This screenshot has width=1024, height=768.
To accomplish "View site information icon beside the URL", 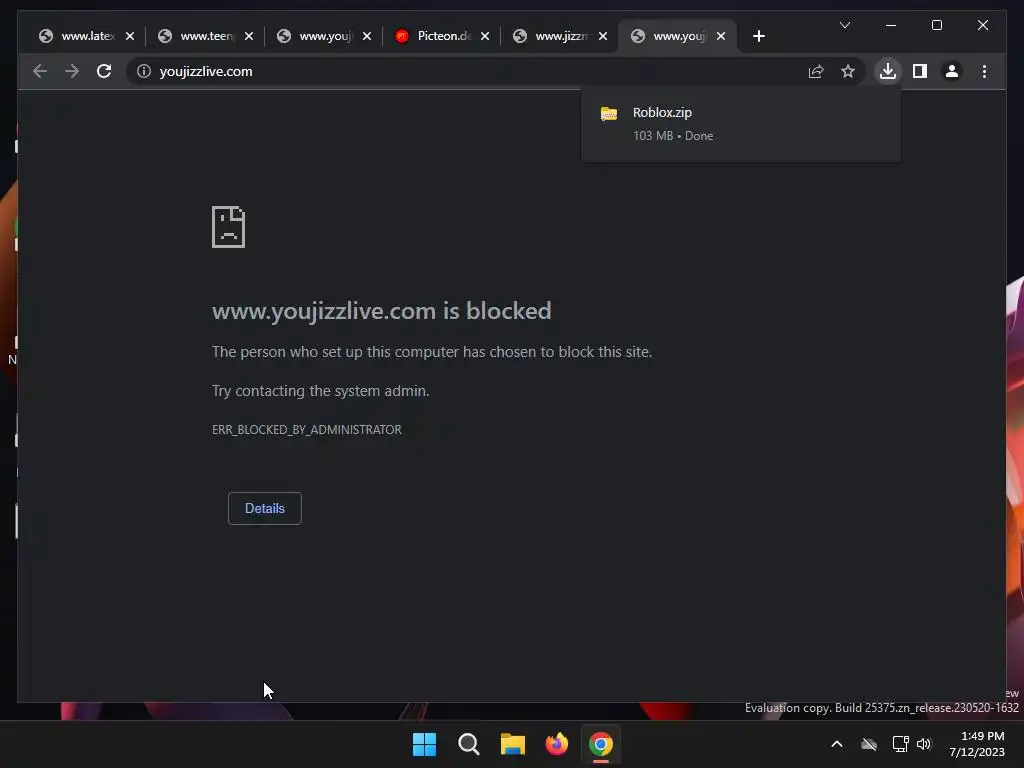I will tap(144, 71).
